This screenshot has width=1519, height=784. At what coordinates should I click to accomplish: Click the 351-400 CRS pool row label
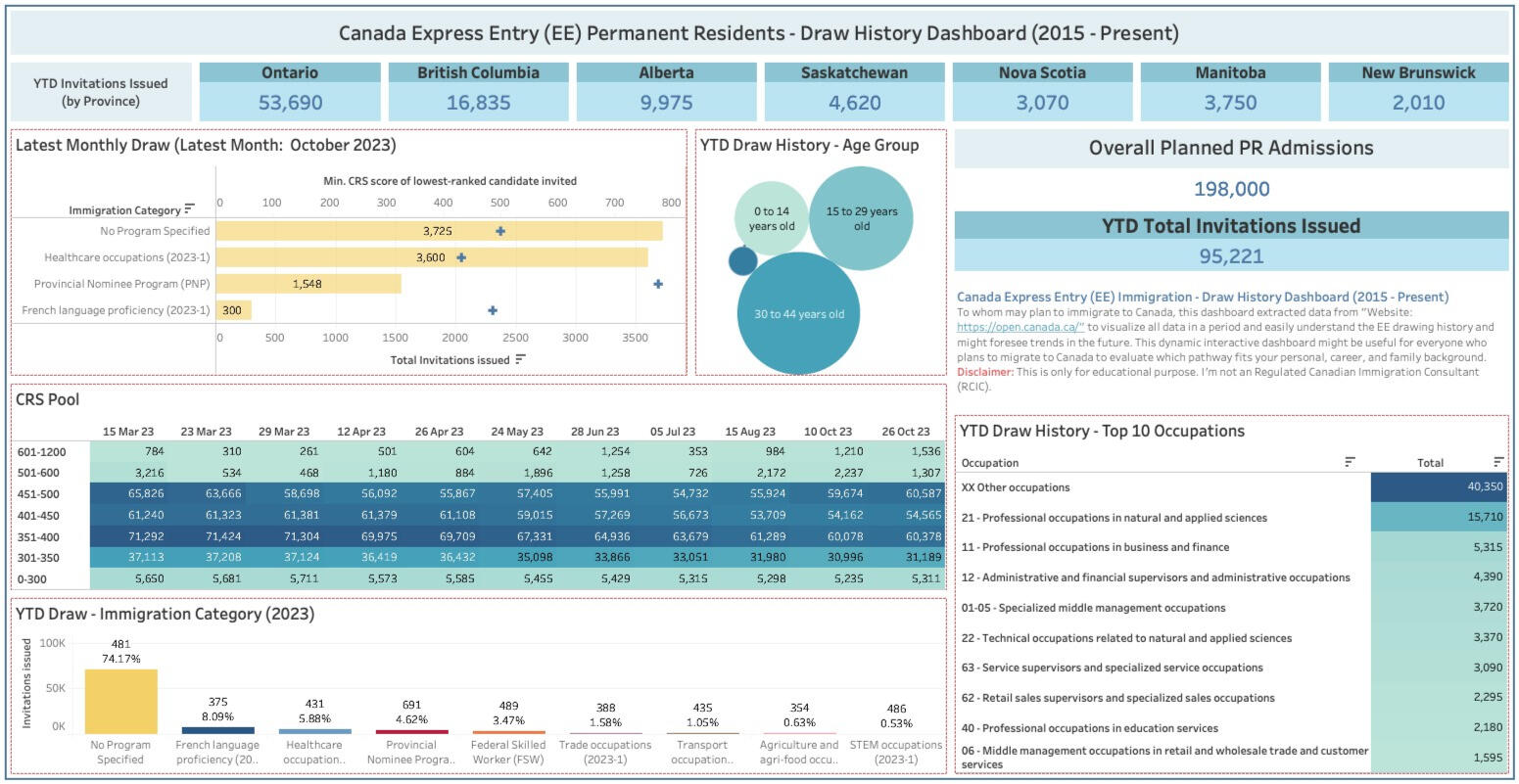coord(38,536)
